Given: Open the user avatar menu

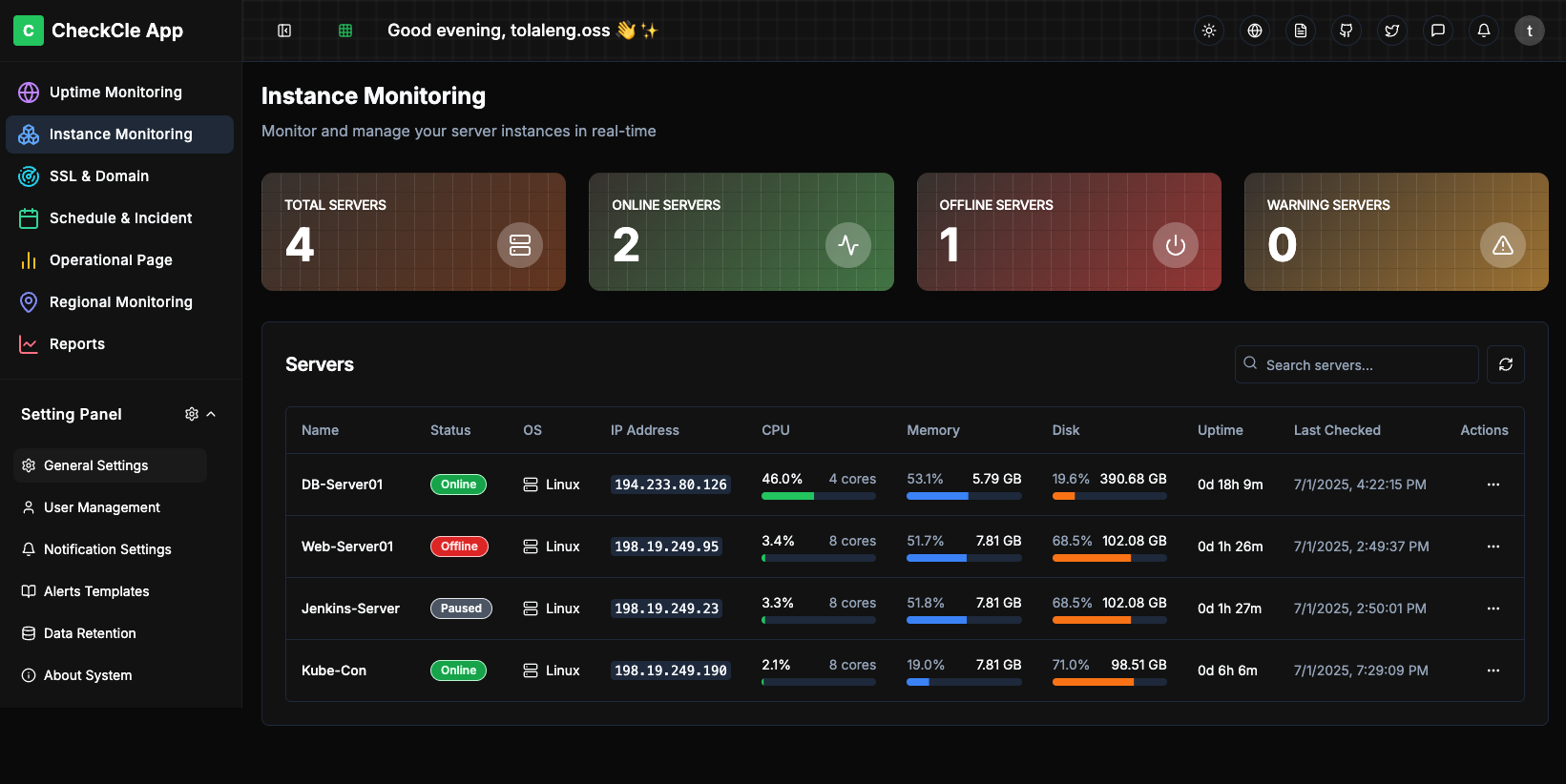Looking at the screenshot, I should click(1530, 31).
